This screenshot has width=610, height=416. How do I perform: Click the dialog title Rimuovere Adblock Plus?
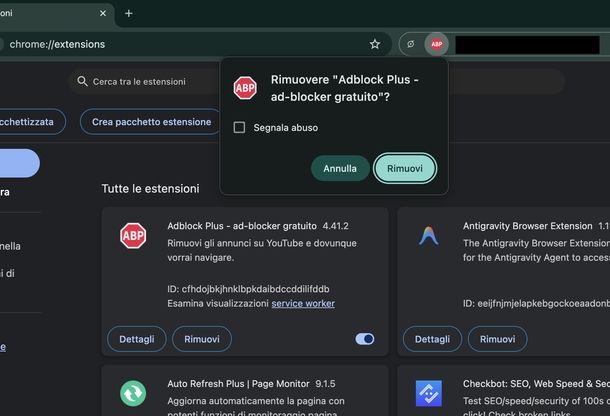point(345,88)
